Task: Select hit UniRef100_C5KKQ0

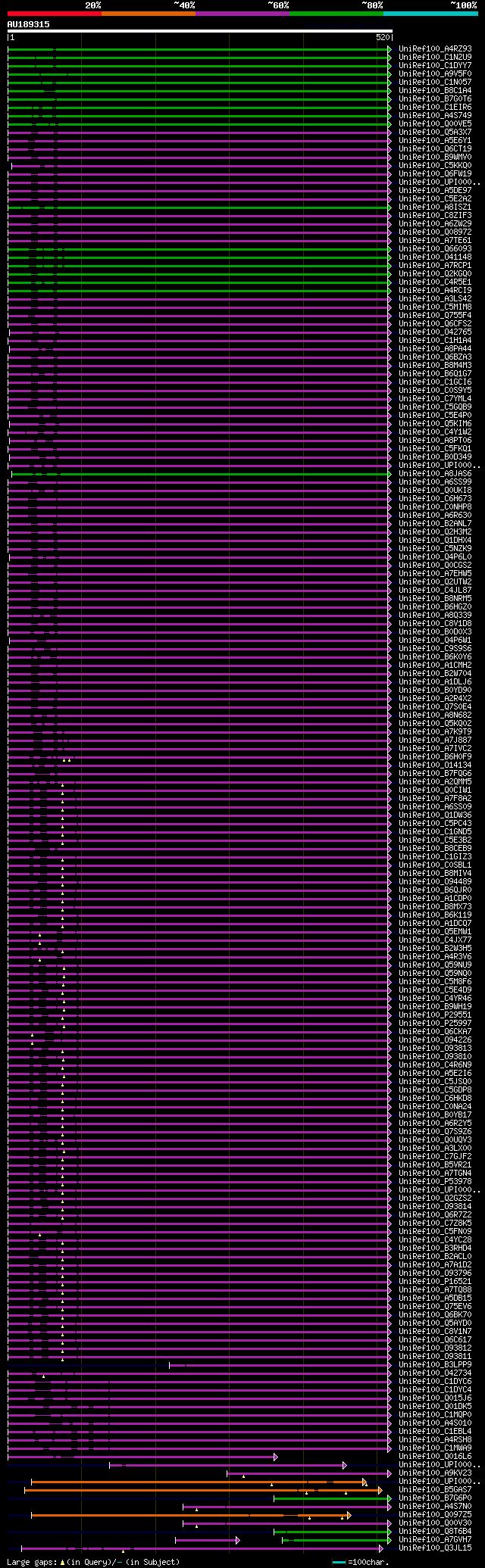Action: 435,165
